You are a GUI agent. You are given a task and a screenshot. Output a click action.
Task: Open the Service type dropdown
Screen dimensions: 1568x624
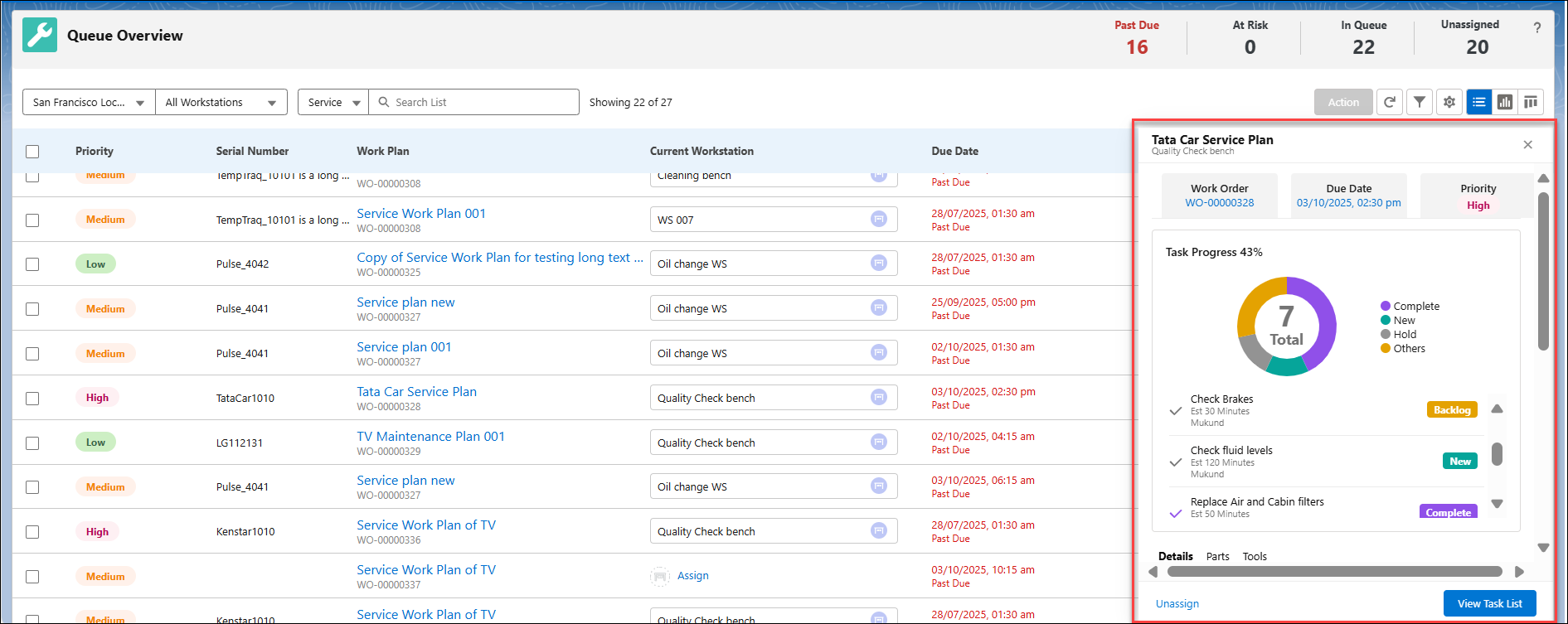(333, 102)
